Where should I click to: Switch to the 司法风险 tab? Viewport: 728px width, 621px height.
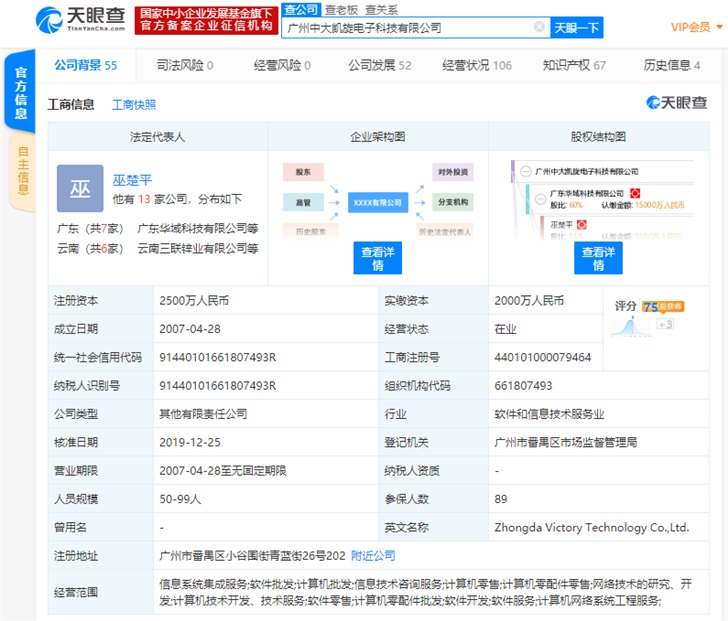(185, 65)
